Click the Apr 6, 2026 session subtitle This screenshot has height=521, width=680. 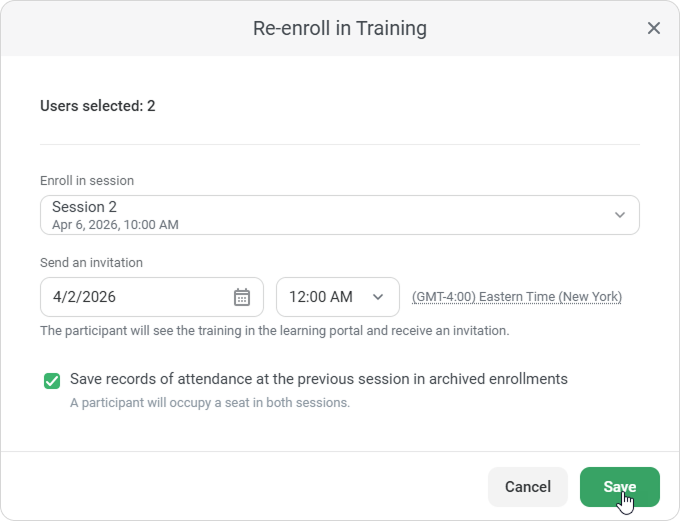tap(115, 225)
